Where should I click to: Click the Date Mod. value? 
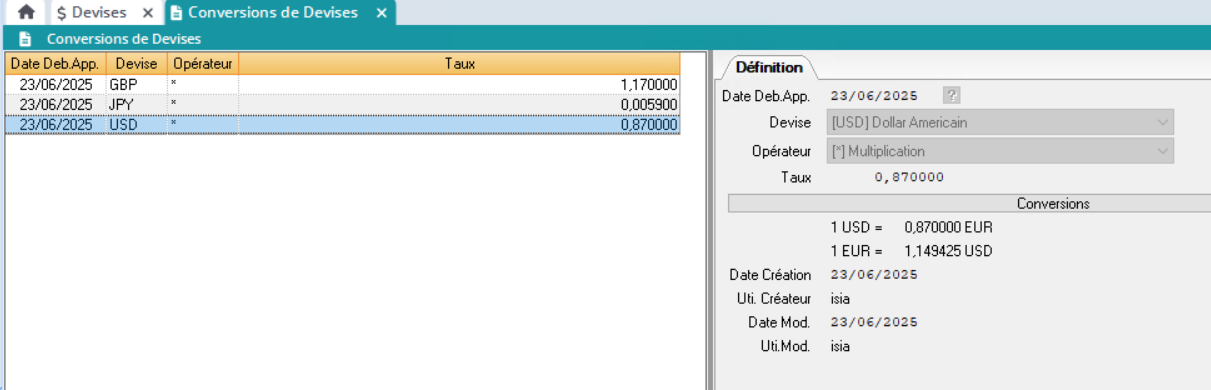point(874,322)
